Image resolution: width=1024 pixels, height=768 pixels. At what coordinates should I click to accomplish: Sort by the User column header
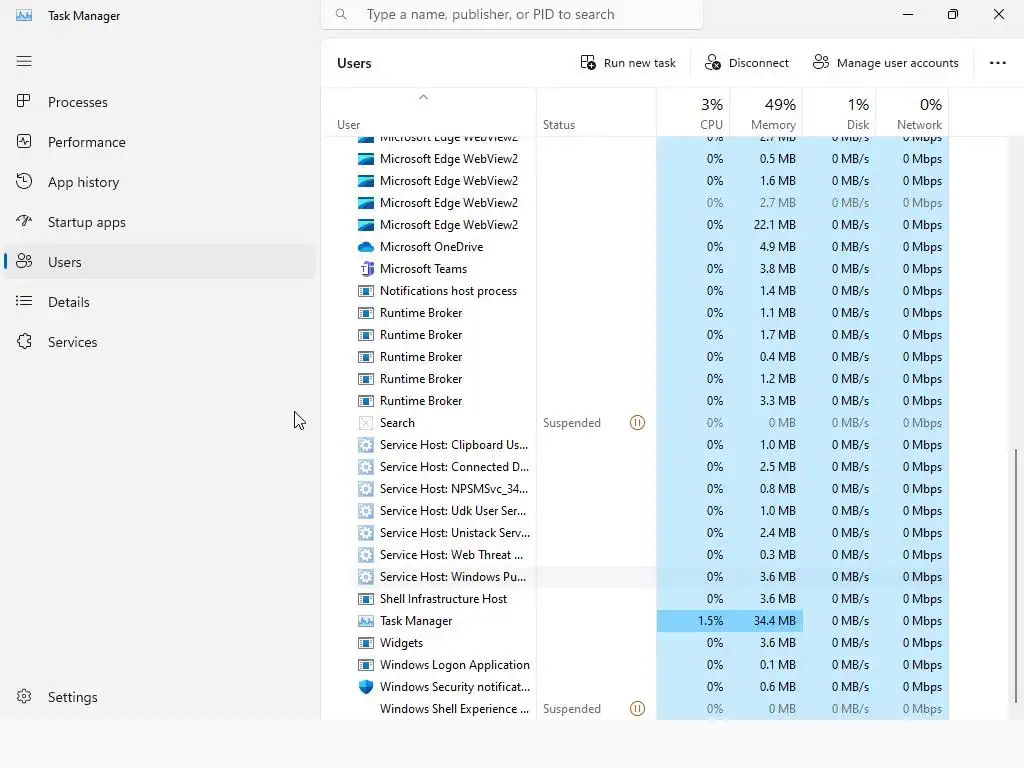pos(428,113)
